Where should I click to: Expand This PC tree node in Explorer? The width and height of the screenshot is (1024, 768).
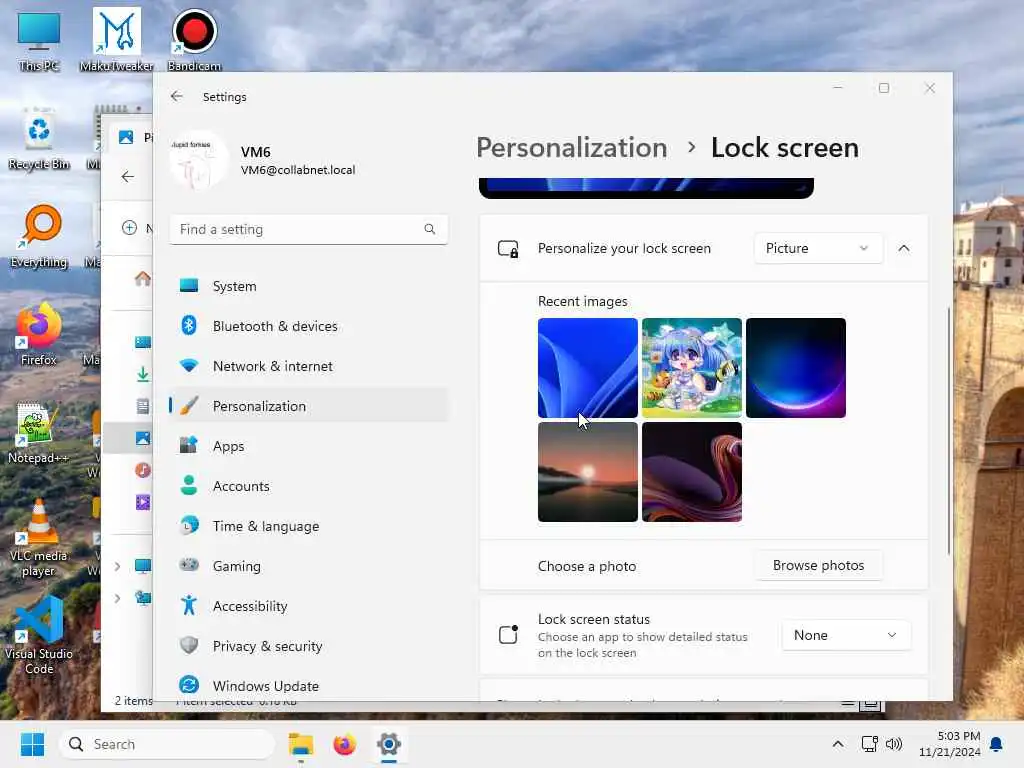118,566
